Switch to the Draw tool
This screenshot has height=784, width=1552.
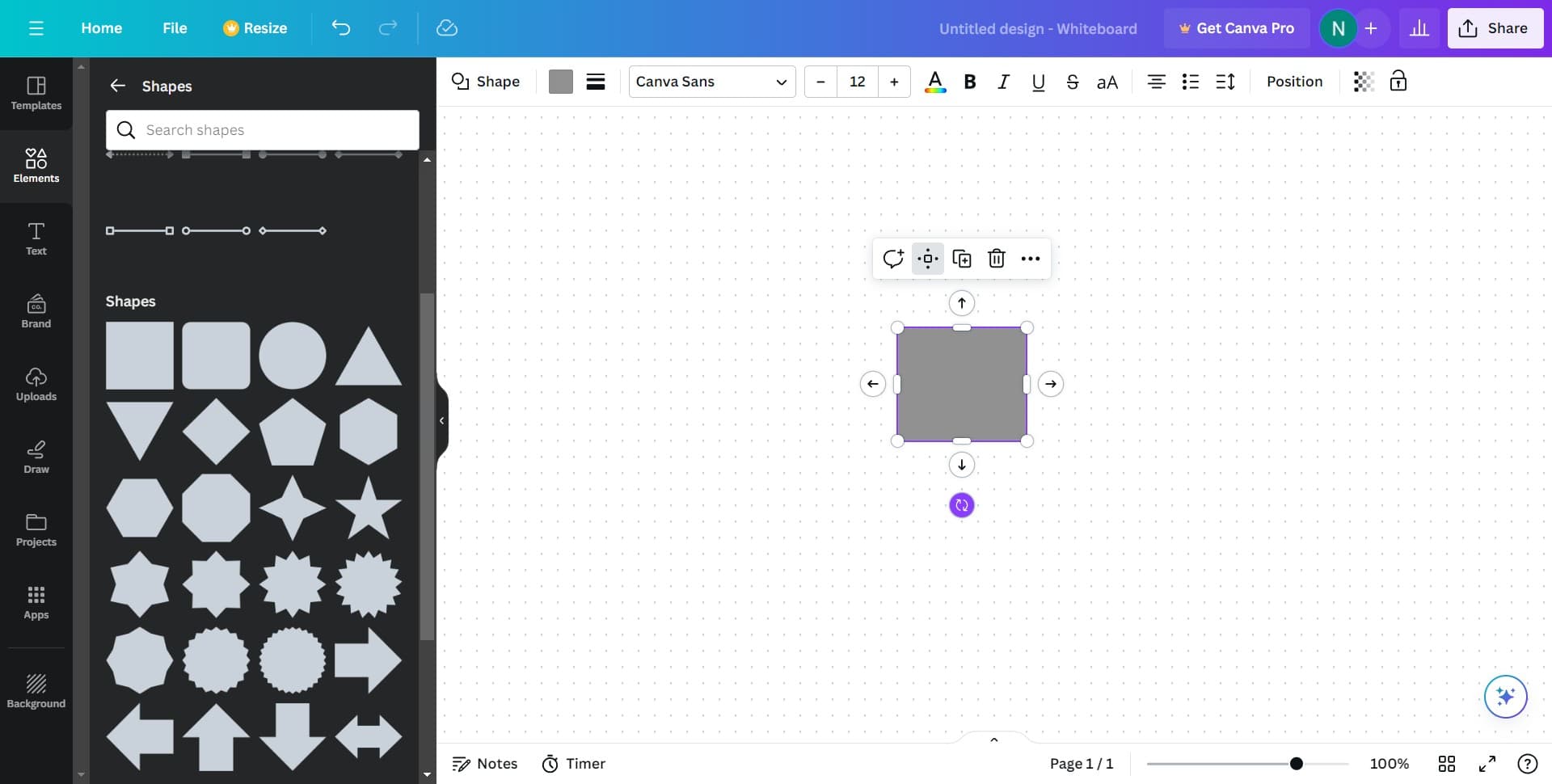pyautogui.click(x=36, y=457)
